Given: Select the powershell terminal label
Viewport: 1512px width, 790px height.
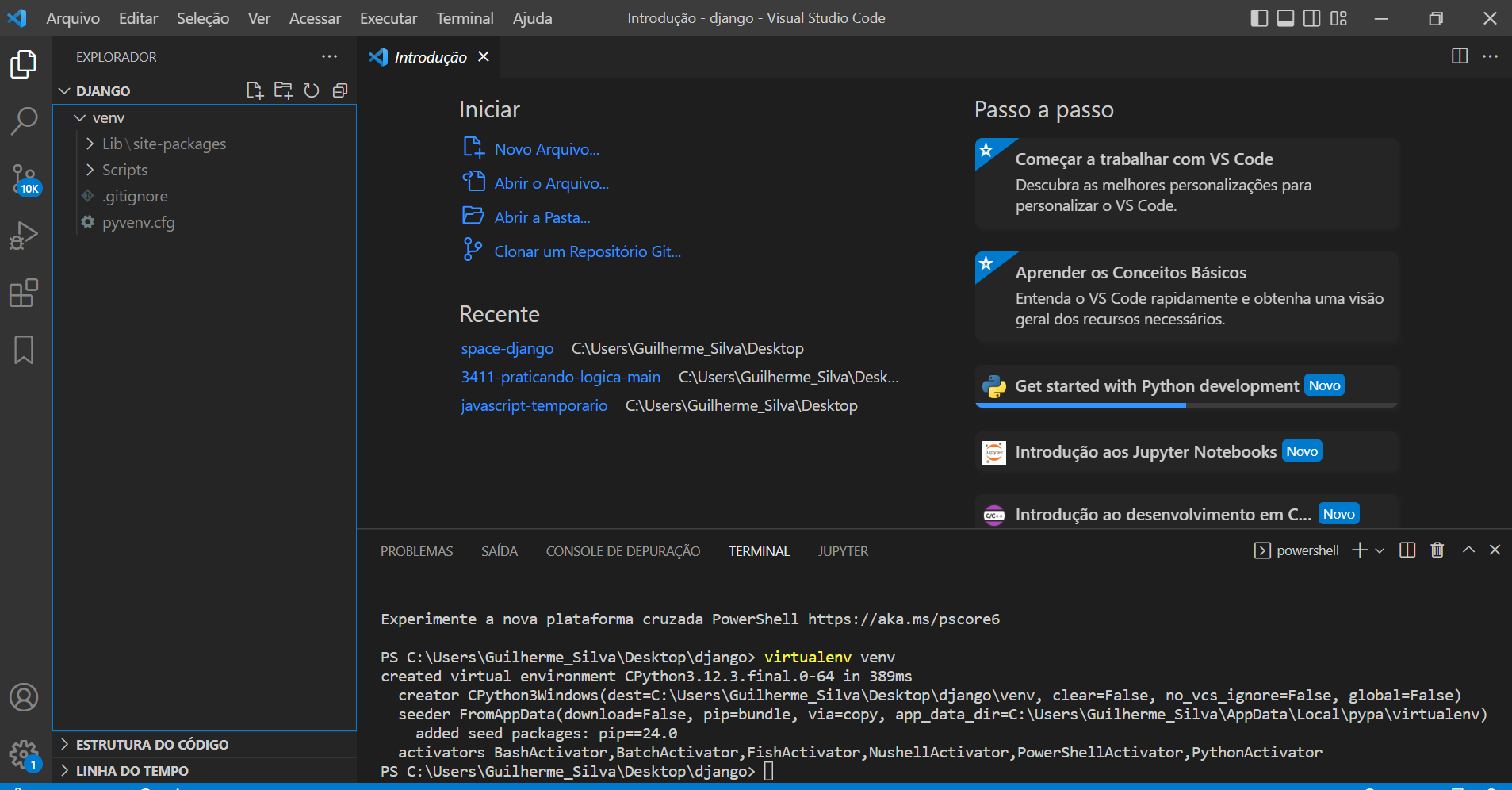Looking at the screenshot, I should pyautogui.click(x=1296, y=550).
